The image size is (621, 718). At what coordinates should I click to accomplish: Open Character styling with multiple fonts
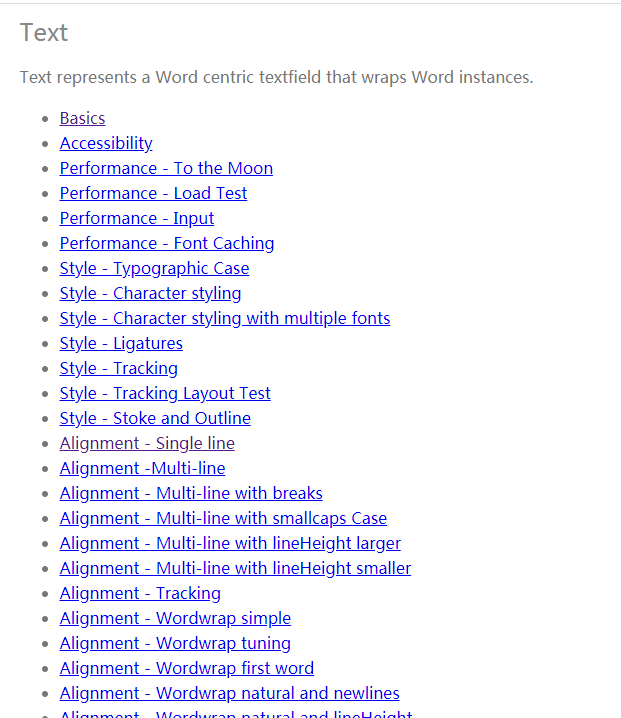225,319
